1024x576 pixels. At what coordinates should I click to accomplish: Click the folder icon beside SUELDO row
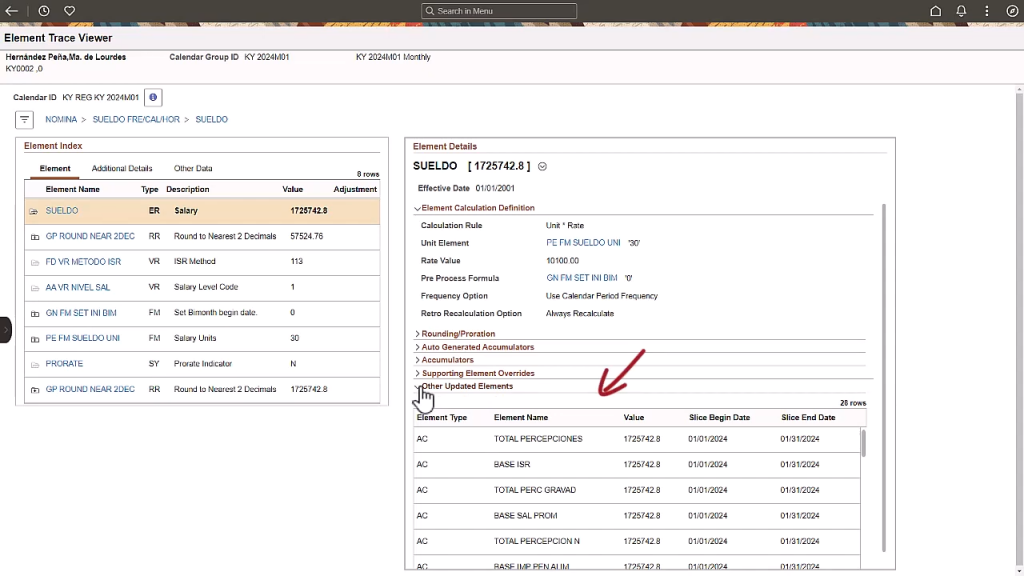(x=33, y=210)
